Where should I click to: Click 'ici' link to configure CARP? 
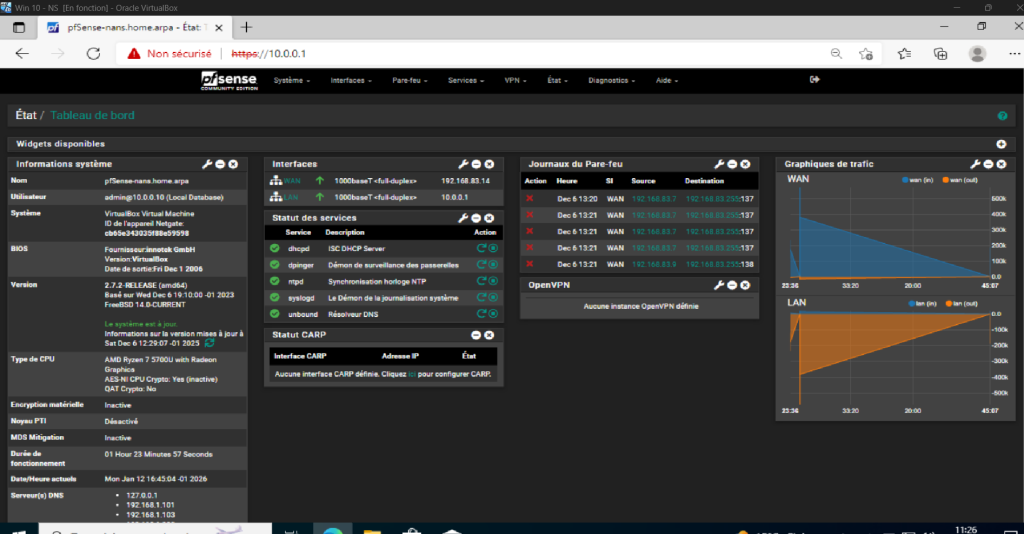[410, 375]
